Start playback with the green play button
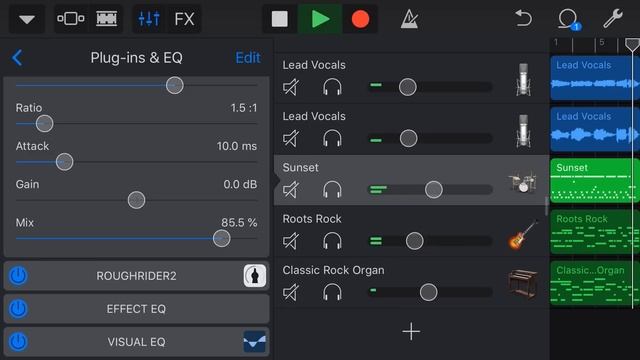This screenshot has height=360, width=640. [x=320, y=19]
